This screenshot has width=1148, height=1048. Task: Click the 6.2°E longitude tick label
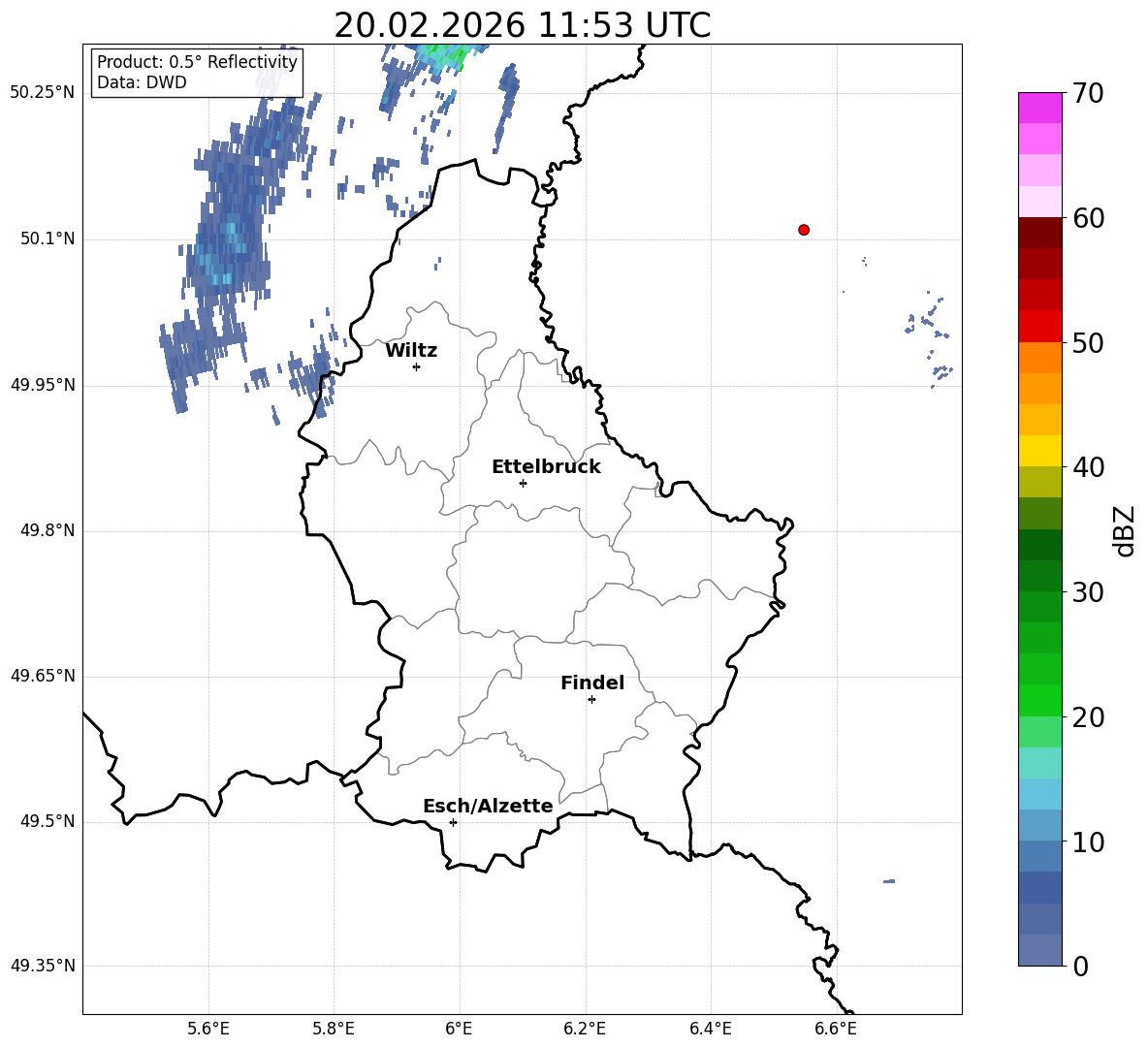pos(585,1029)
